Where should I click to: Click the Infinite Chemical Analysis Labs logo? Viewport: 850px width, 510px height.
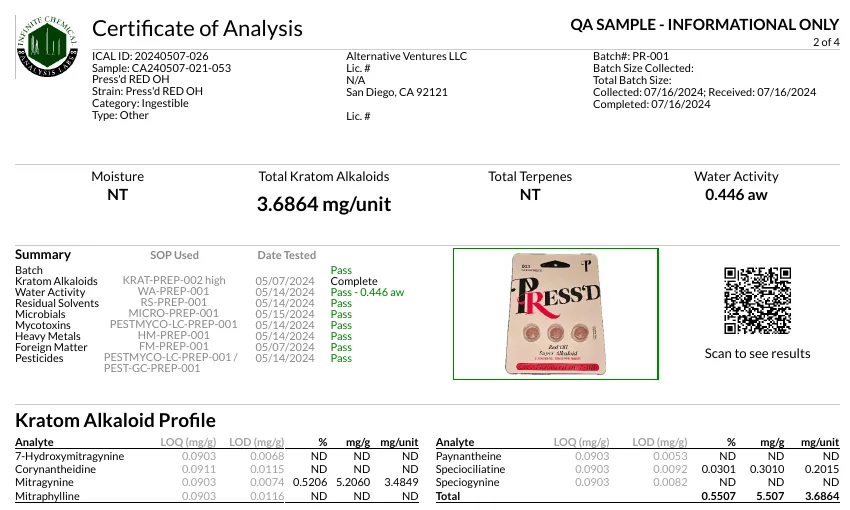click(47, 47)
